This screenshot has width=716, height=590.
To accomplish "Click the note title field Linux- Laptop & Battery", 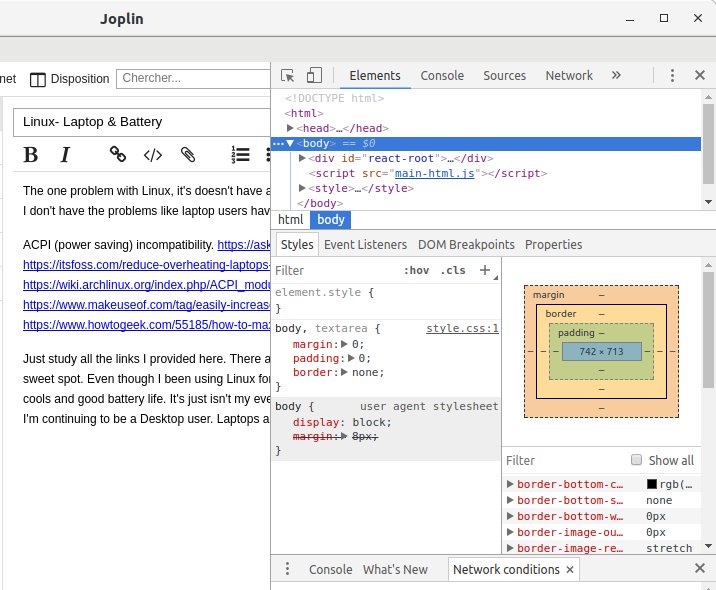I will (x=142, y=122).
